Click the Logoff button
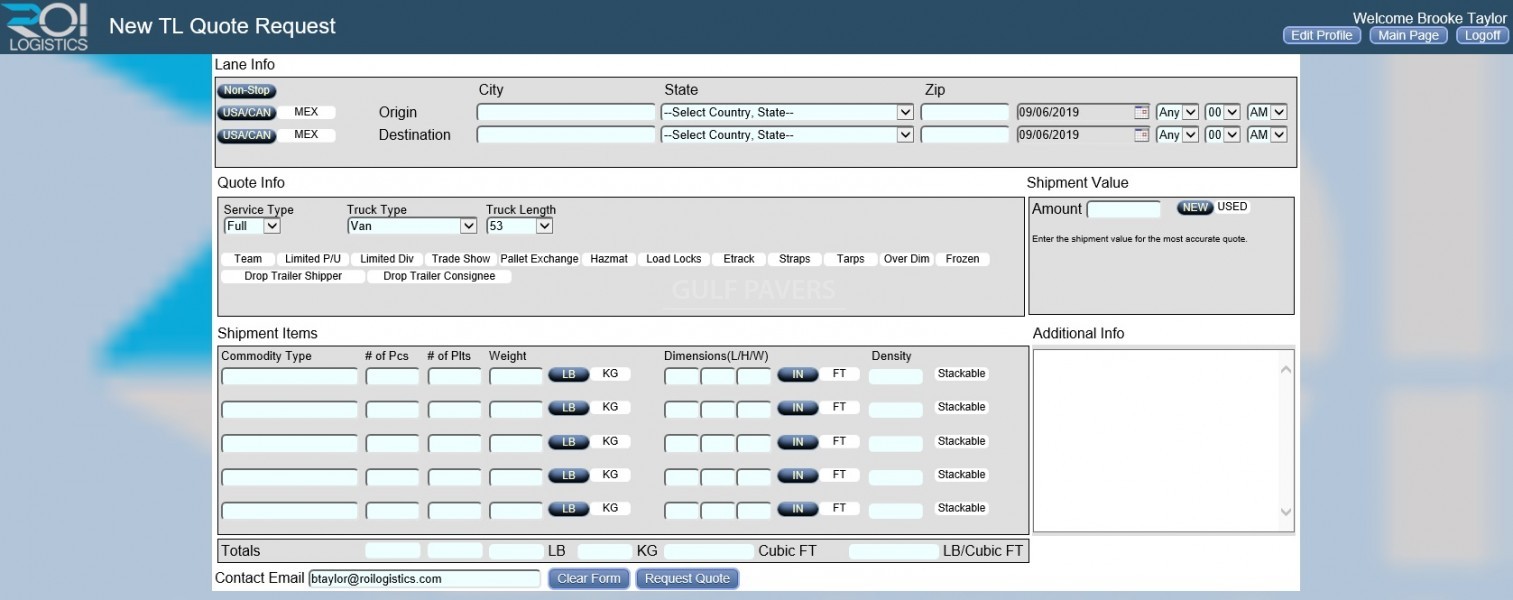This screenshot has width=1513, height=600. 1482,36
